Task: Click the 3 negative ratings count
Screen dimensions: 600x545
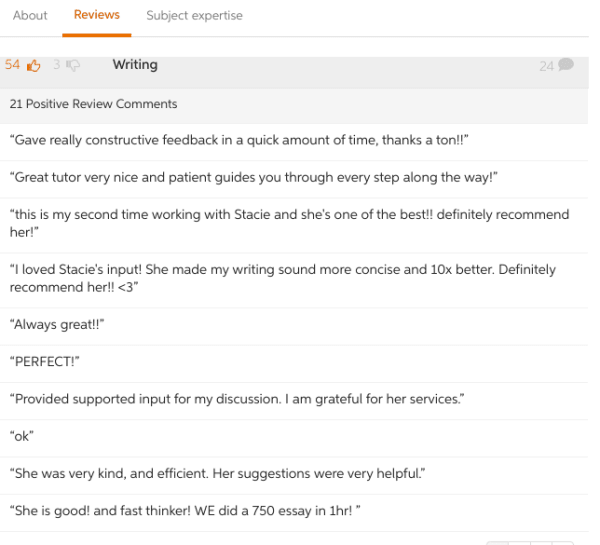Action: [x=57, y=64]
